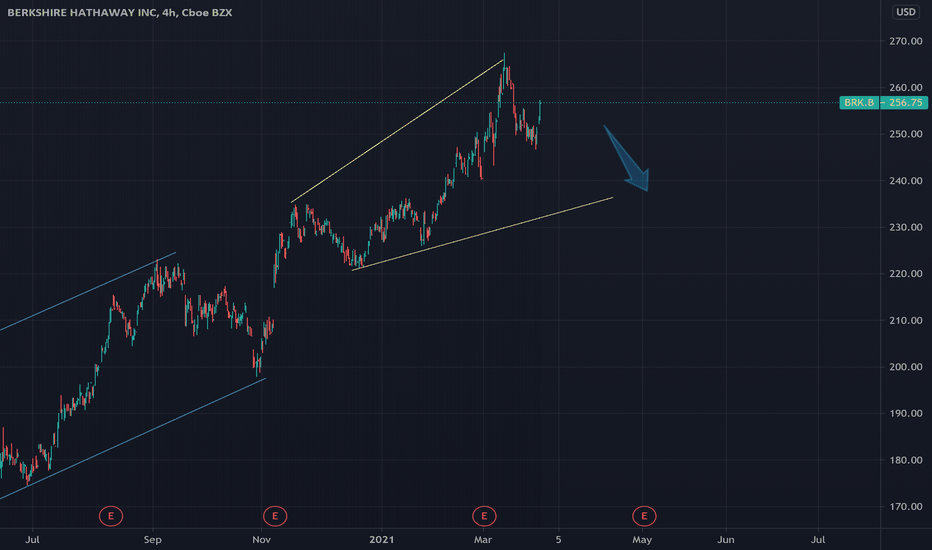Click the 2021 date axis label
This screenshot has height=550, width=932.
point(381,540)
